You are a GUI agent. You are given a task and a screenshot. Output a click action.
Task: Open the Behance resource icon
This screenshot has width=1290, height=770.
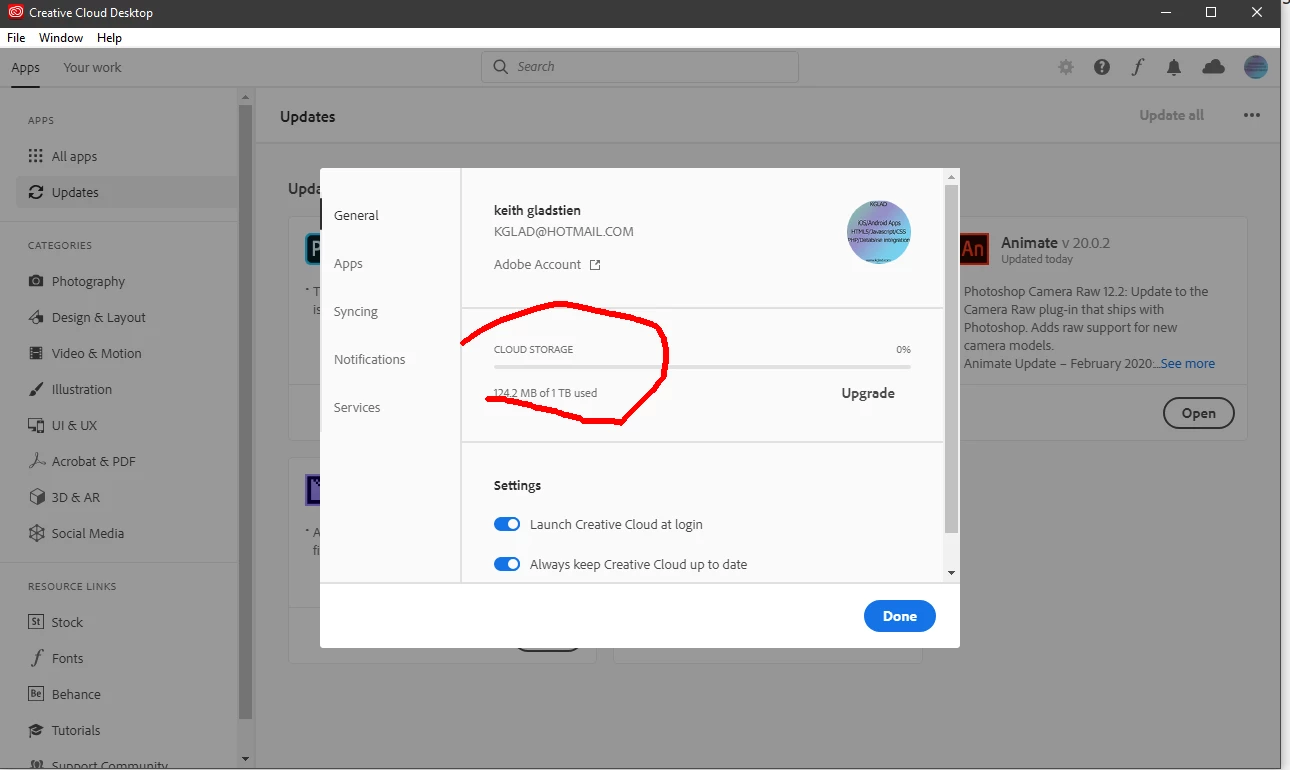[36, 694]
